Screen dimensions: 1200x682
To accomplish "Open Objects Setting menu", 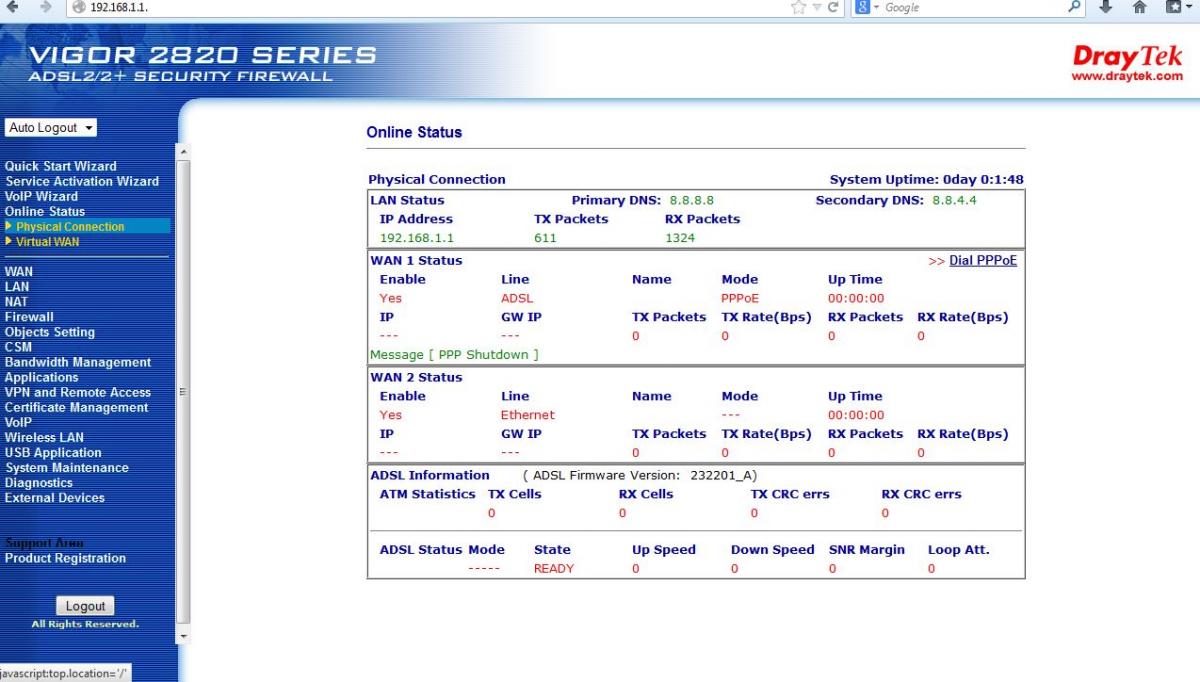I will click(49, 332).
